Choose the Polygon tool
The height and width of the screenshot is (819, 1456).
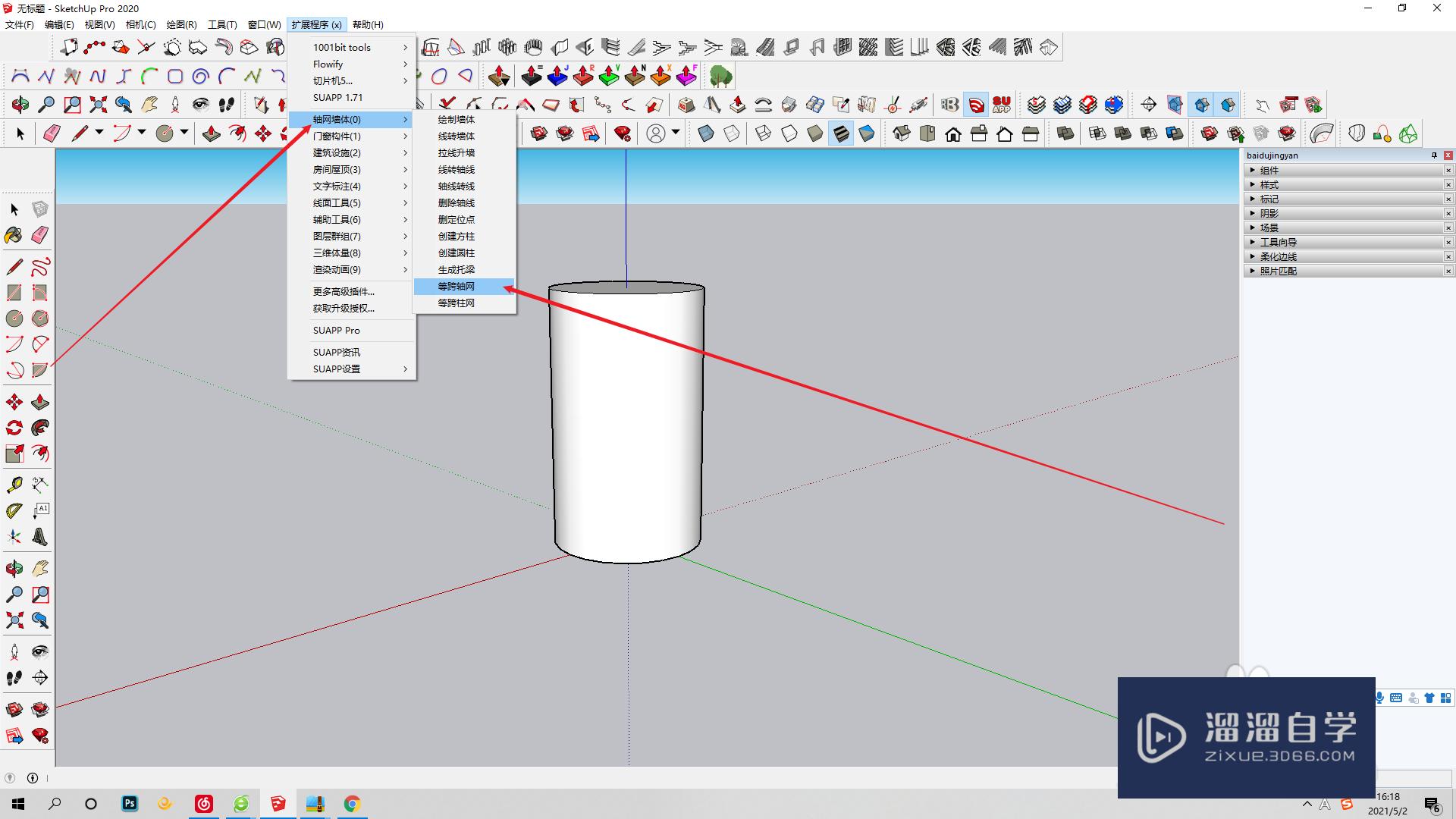tap(40, 318)
